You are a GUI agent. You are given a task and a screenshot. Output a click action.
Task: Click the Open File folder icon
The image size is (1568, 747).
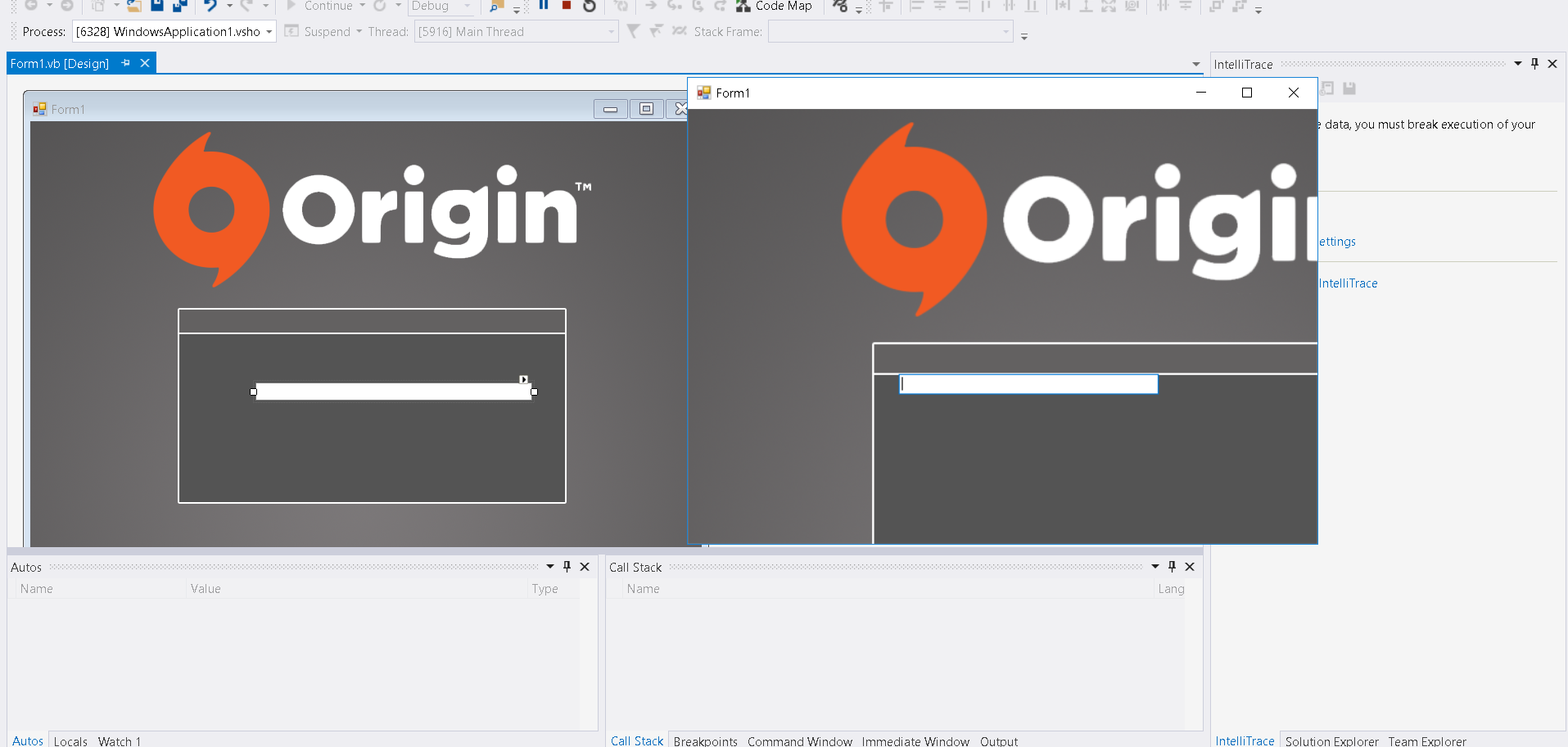click(x=134, y=6)
